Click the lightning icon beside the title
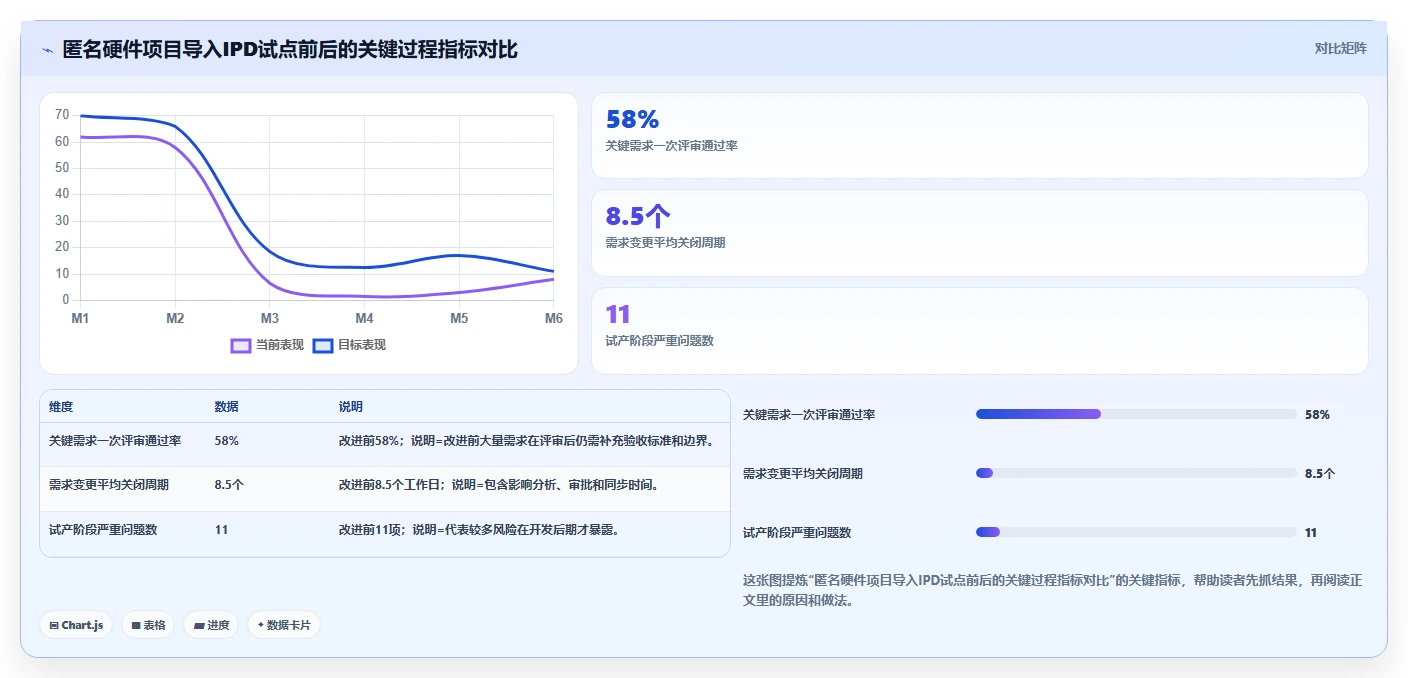Screen dimensions: 1408x678 (x=47, y=49)
